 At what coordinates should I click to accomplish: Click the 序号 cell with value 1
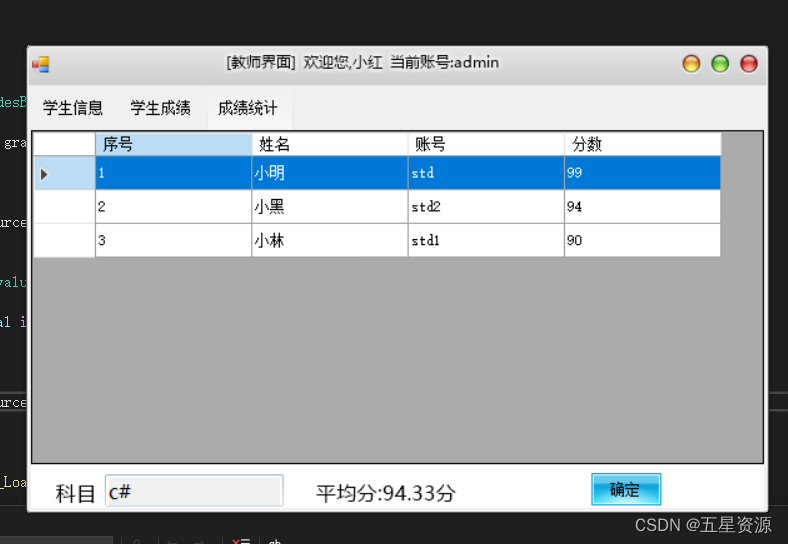pos(173,173)
